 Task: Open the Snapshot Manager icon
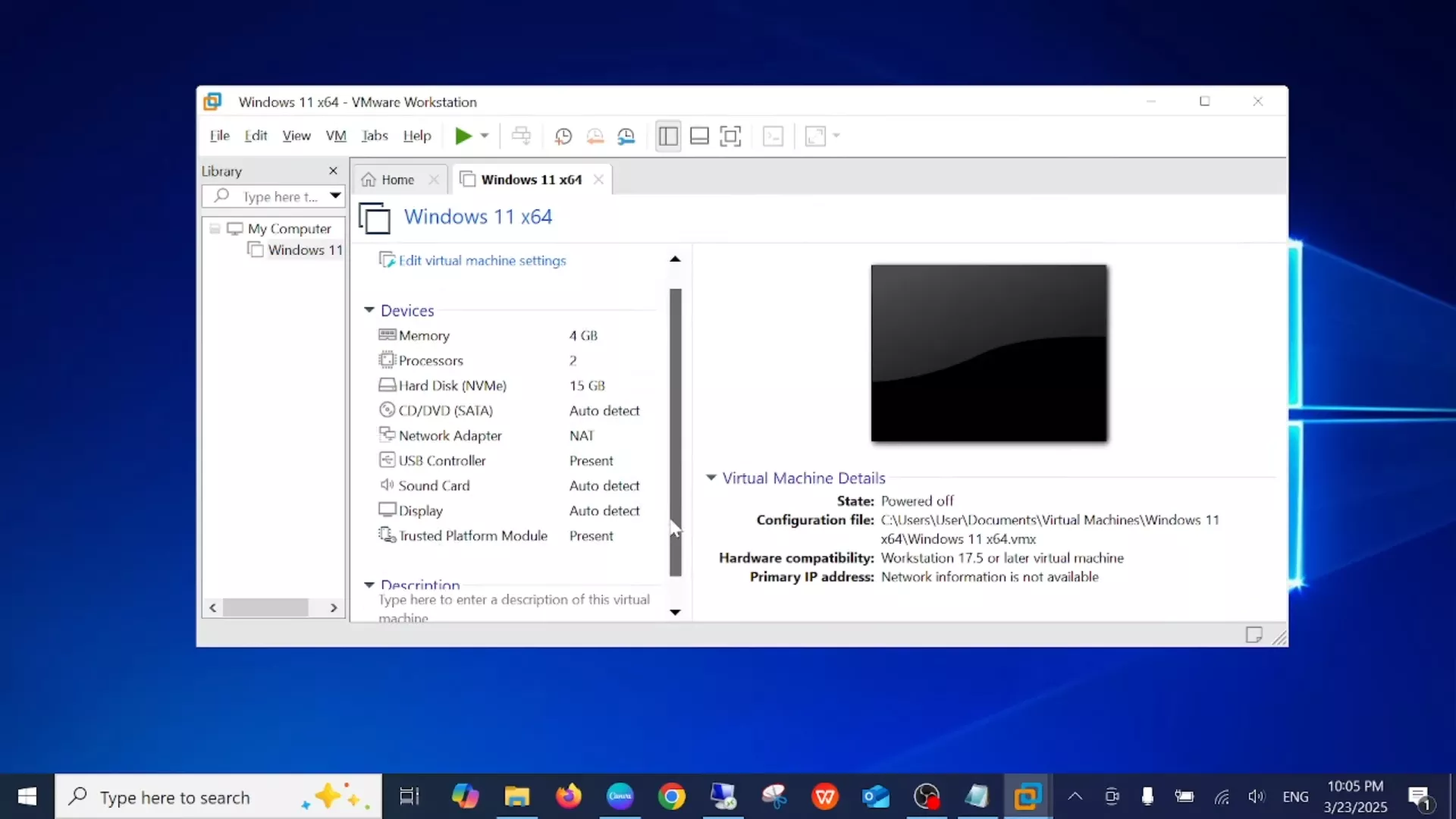(626, 136)
